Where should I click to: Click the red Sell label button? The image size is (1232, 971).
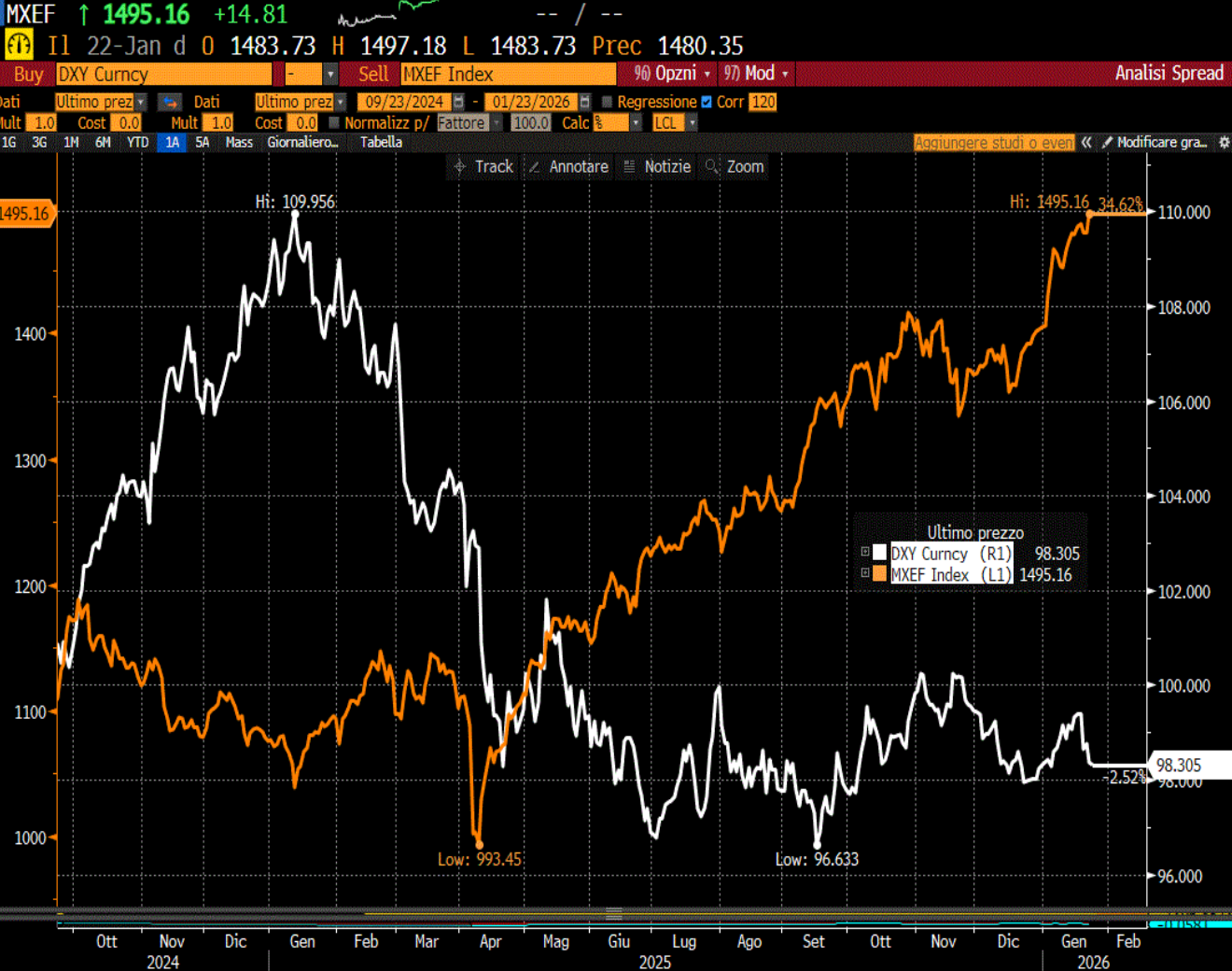point(373,74)
